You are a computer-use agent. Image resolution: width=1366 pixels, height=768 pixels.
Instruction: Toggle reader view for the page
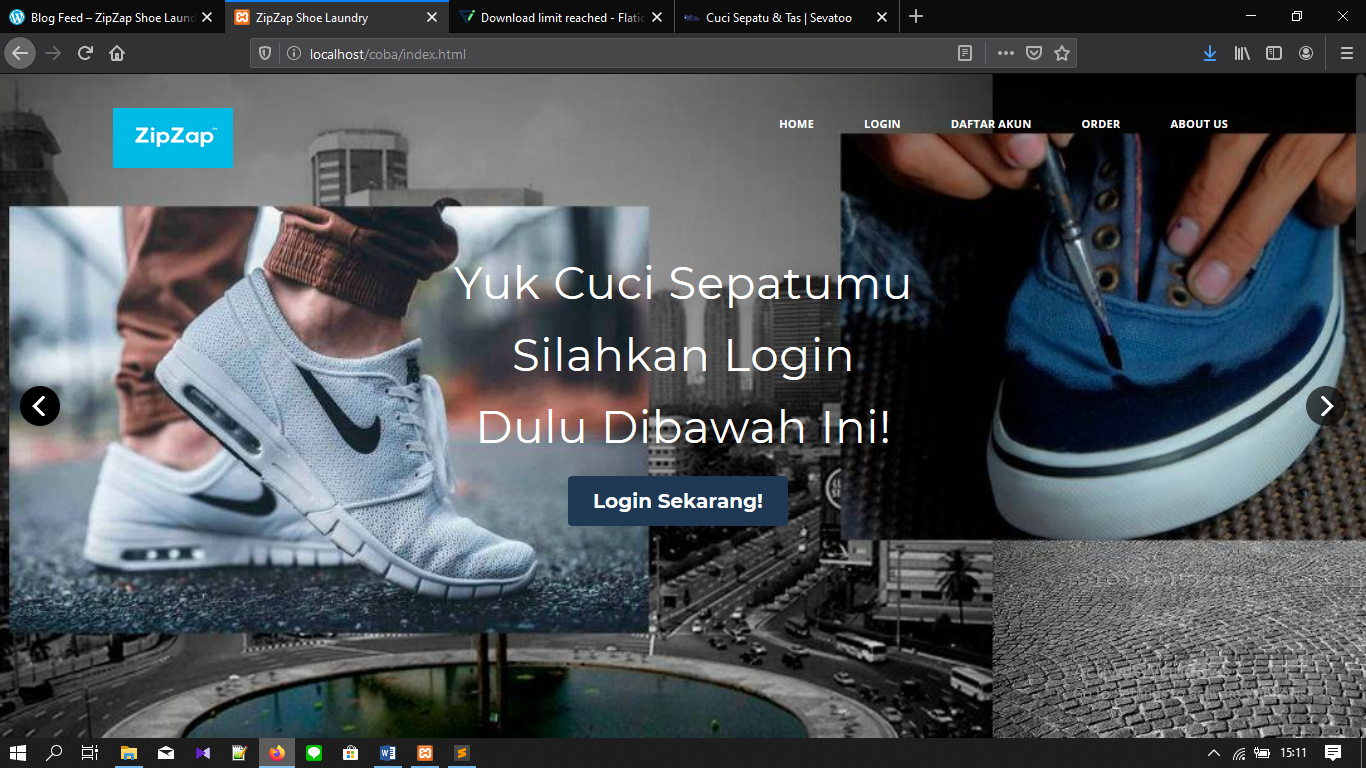click(x=966, y=53)
